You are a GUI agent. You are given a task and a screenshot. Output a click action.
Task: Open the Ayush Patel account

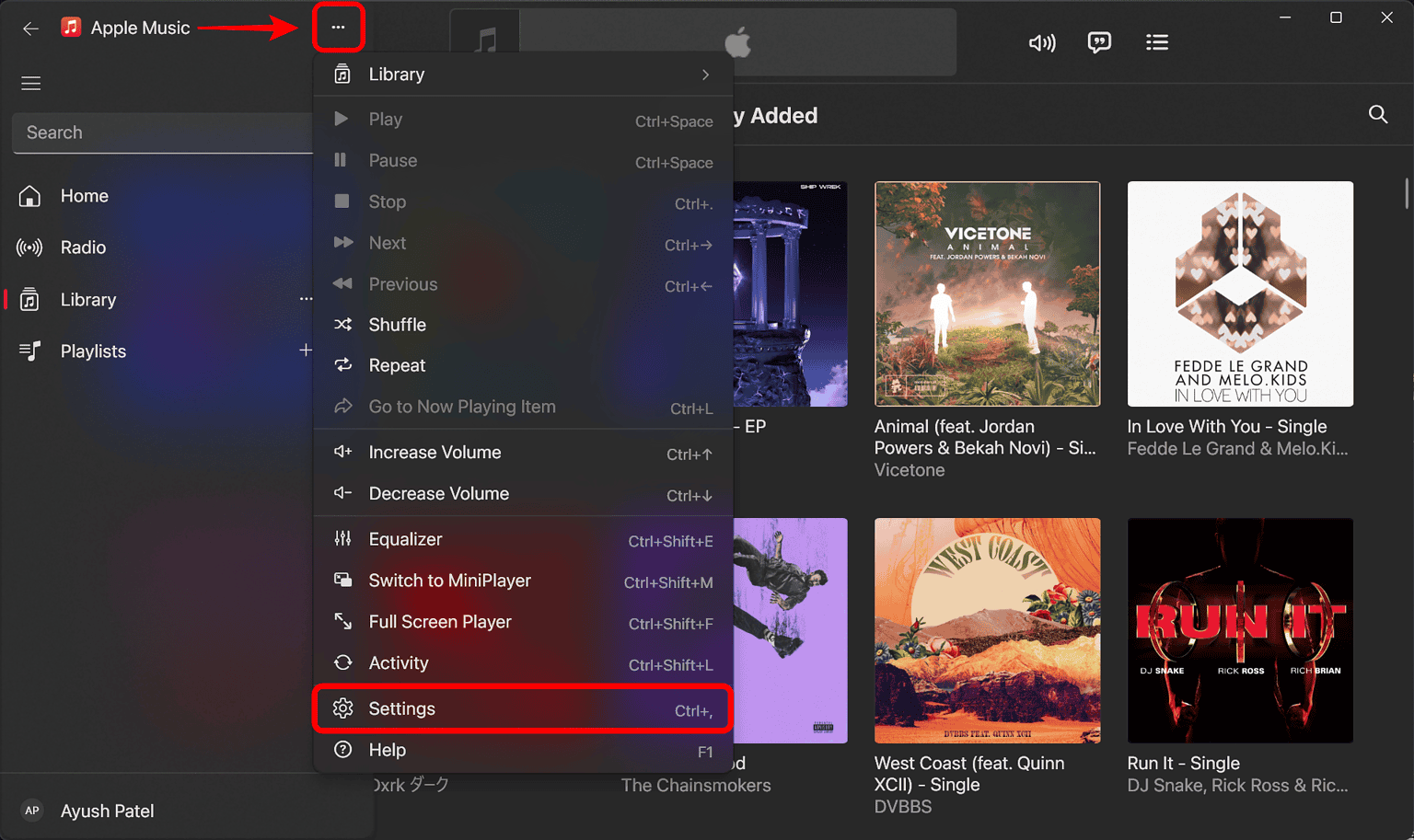[106, 811]
